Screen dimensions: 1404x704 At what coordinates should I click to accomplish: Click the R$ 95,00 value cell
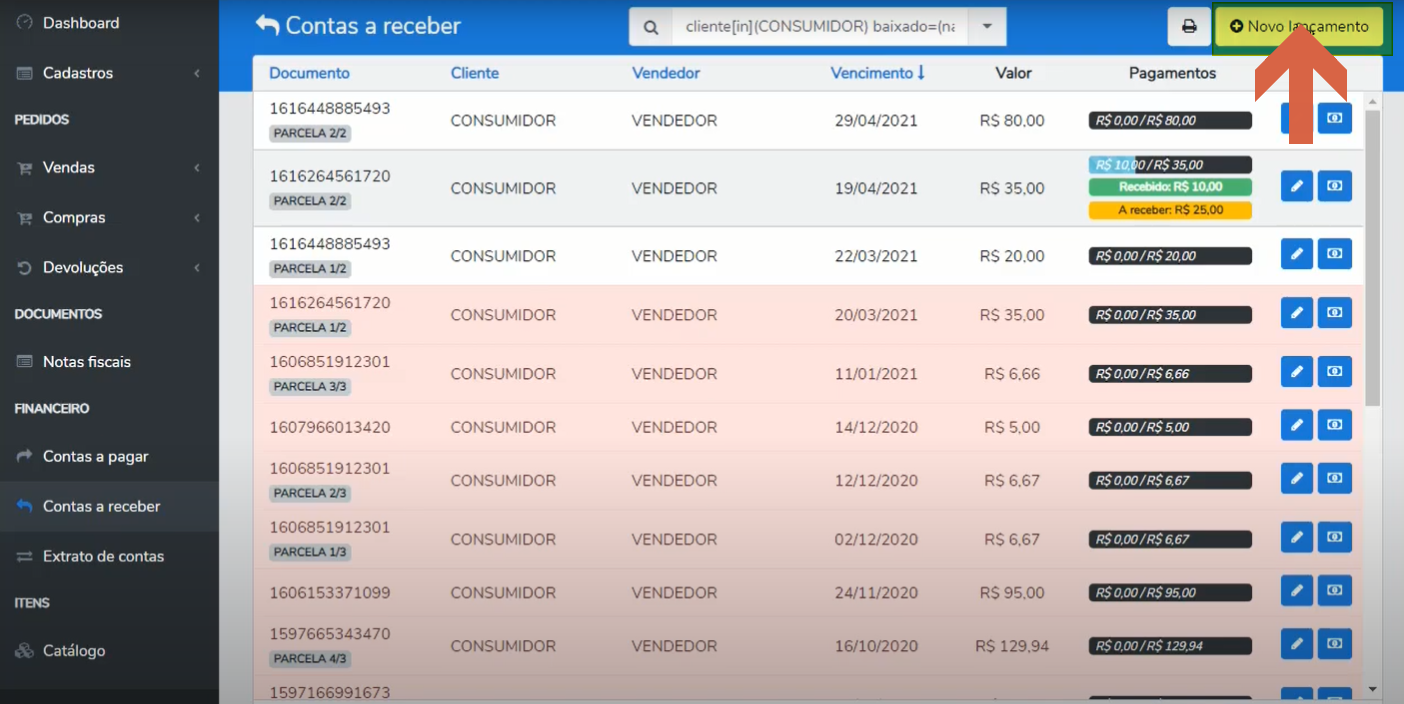pyautogui.click(x=1012, y=592)
